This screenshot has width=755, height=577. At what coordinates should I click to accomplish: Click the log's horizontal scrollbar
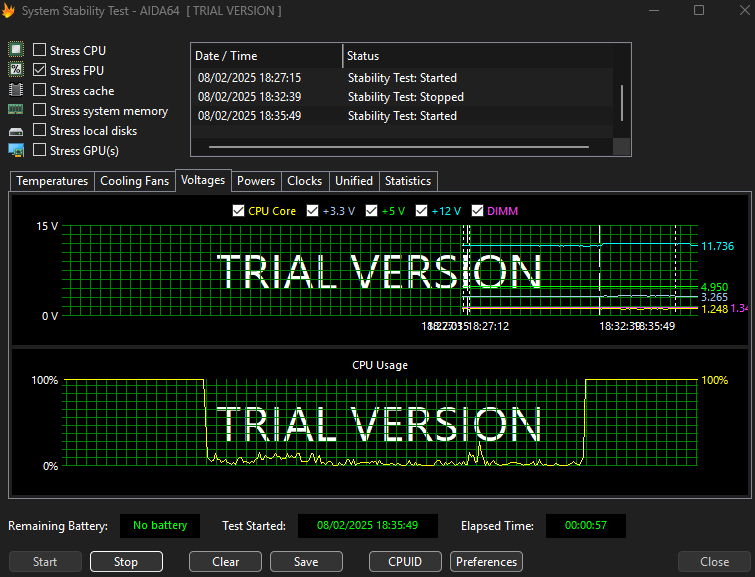pyautogui.click(x=399, y=147)
